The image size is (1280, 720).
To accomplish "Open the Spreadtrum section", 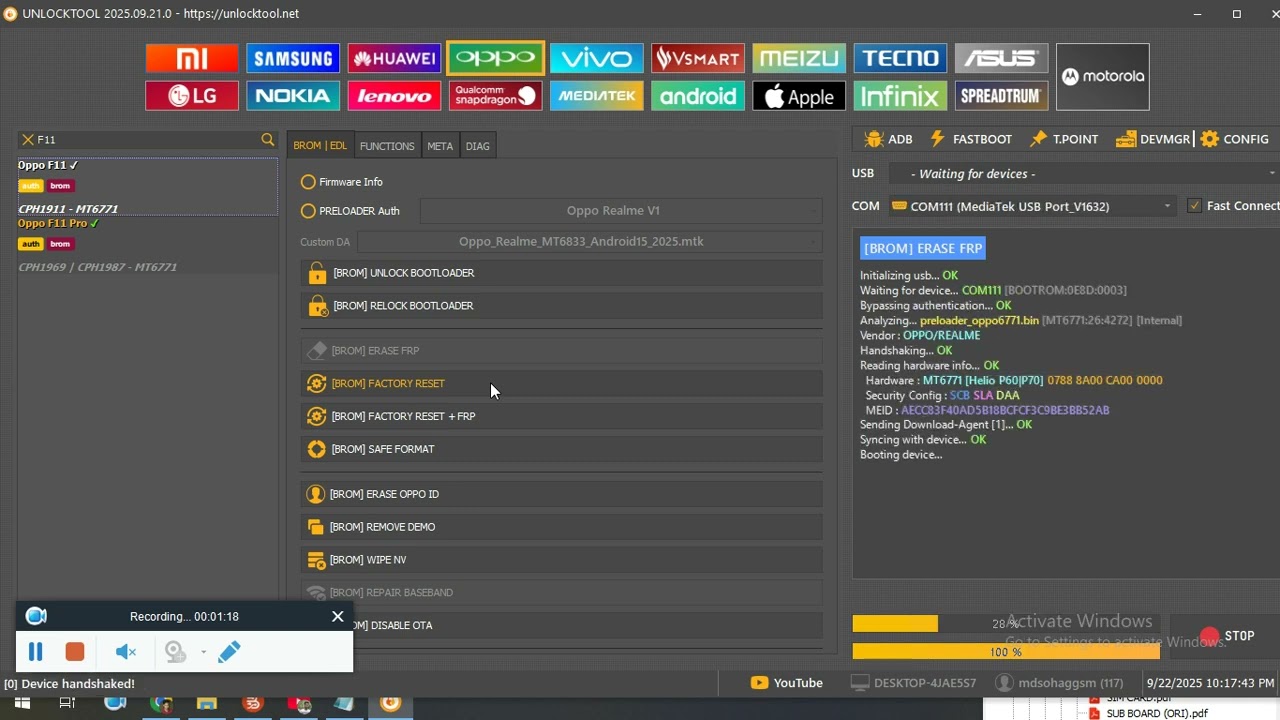I will (1001, 96).
